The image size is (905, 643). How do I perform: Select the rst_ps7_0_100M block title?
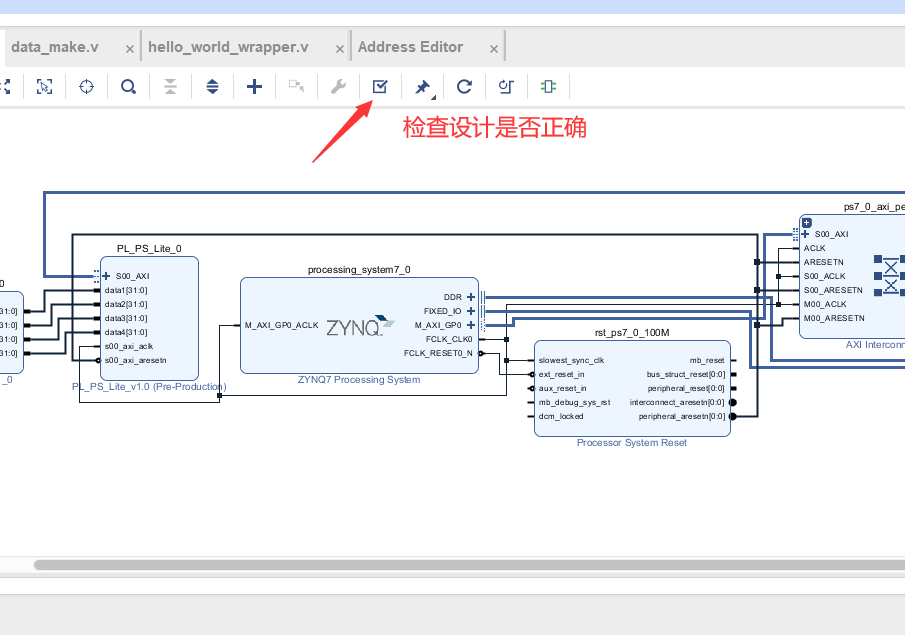[632, 332]
